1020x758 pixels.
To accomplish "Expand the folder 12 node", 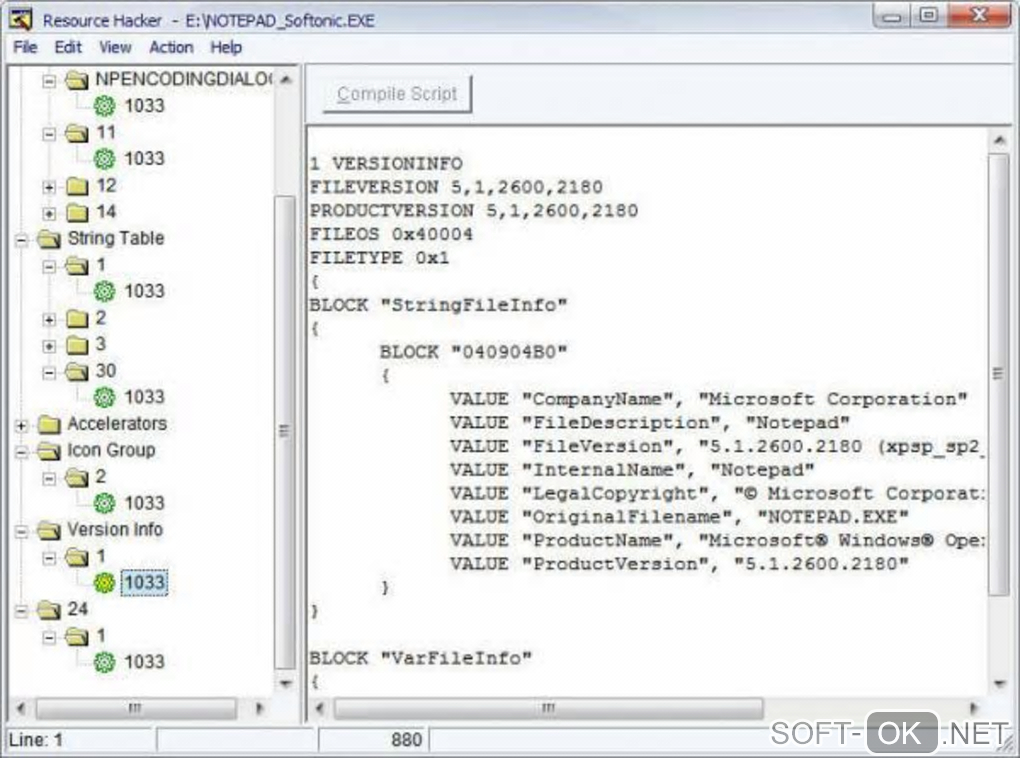I will (x=49, y=187).
